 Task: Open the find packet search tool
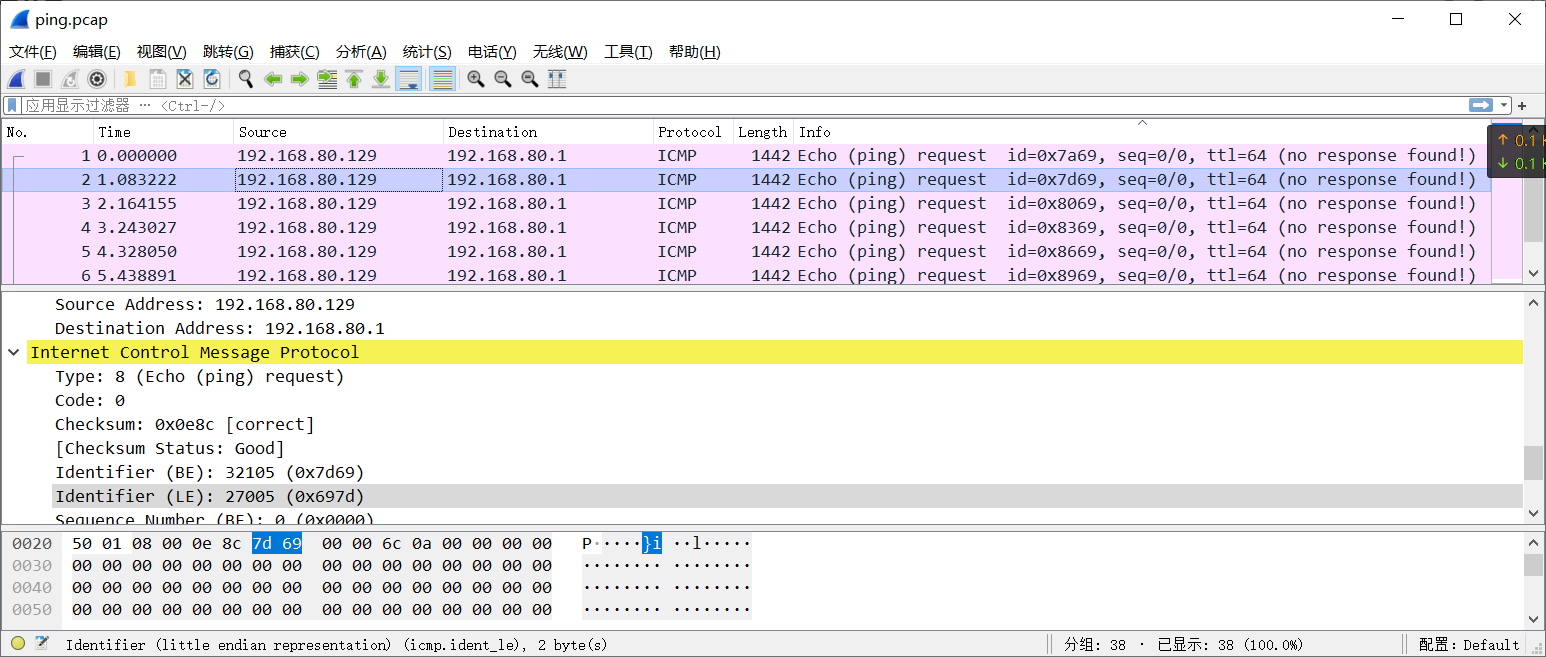click(x=245, y=79)
